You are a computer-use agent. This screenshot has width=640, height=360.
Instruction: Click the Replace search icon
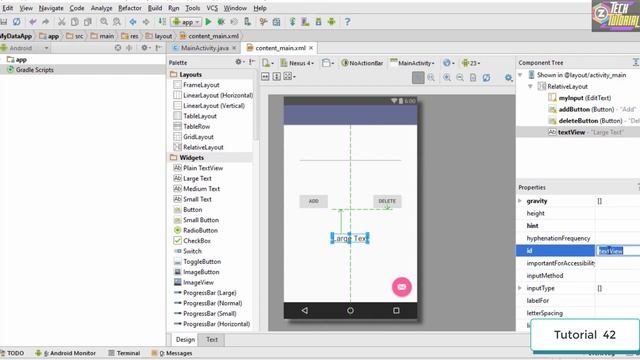pyautogui.click(x=117, y=22)
